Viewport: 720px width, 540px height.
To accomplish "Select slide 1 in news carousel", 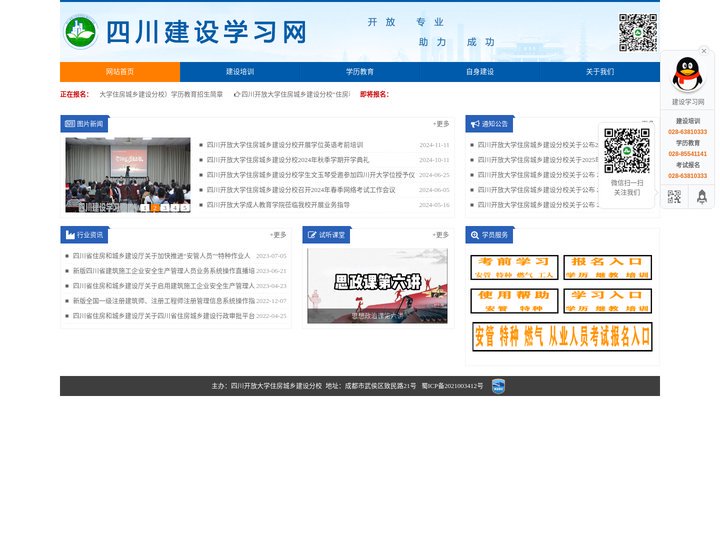I will tap(145, 208).
